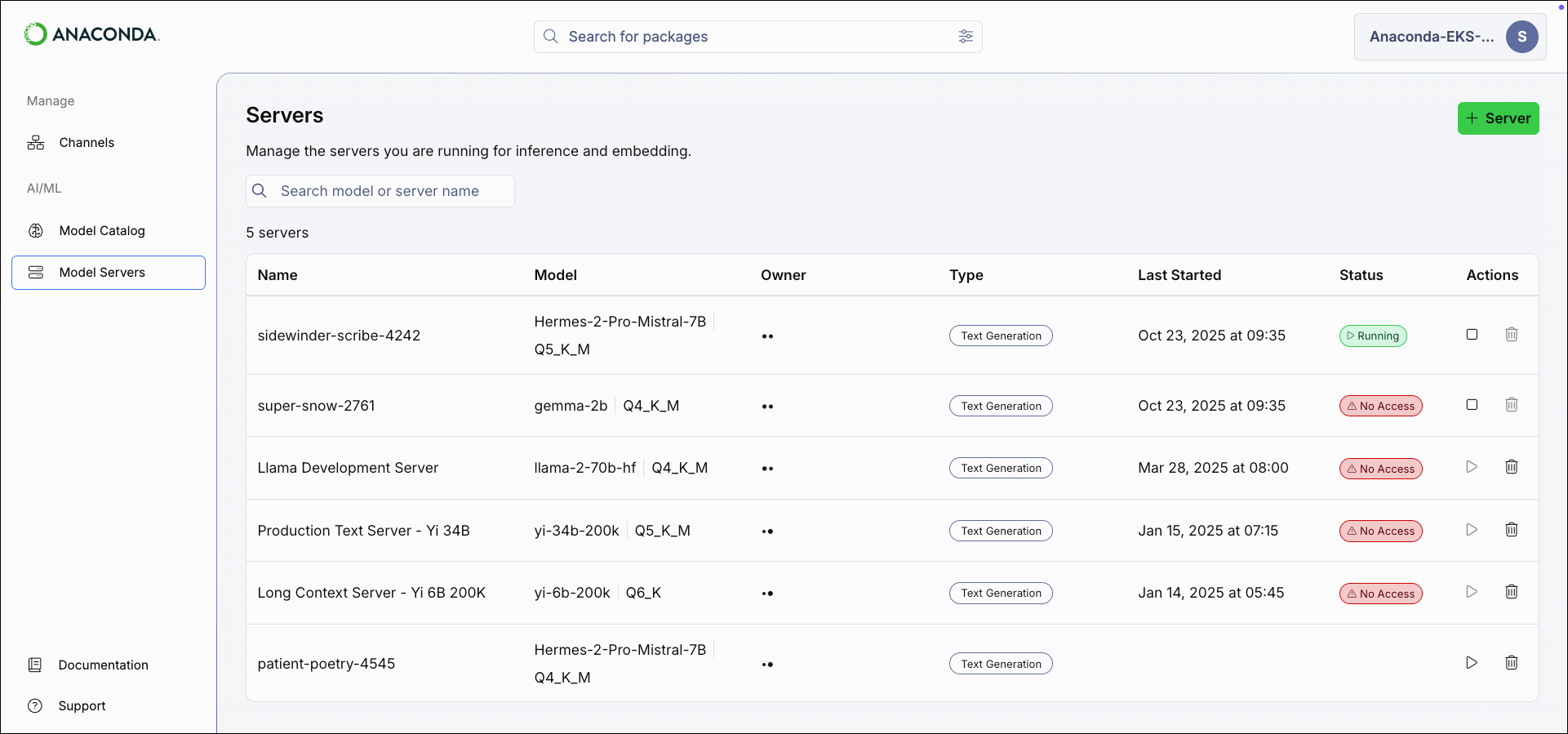
Task: Click owner dots for Llama Development Server
Action: 767,469
